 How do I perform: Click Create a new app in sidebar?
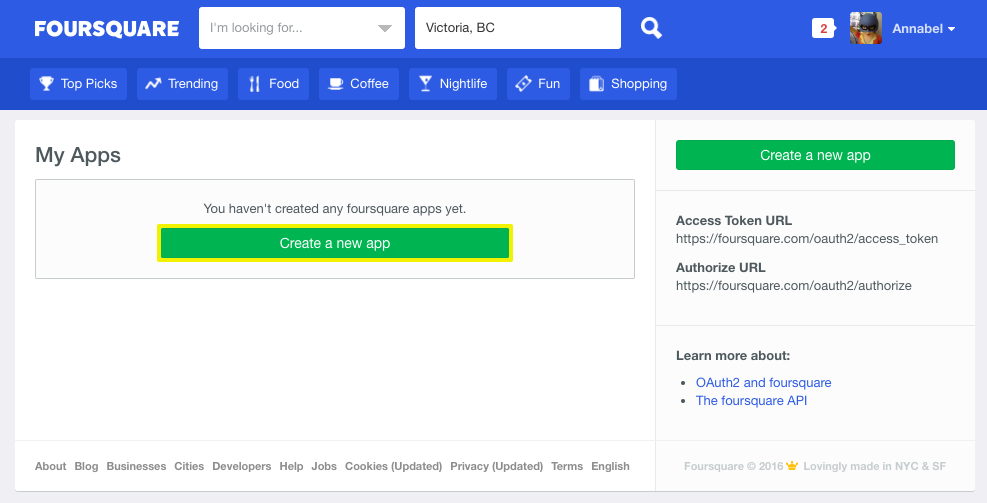815,155
